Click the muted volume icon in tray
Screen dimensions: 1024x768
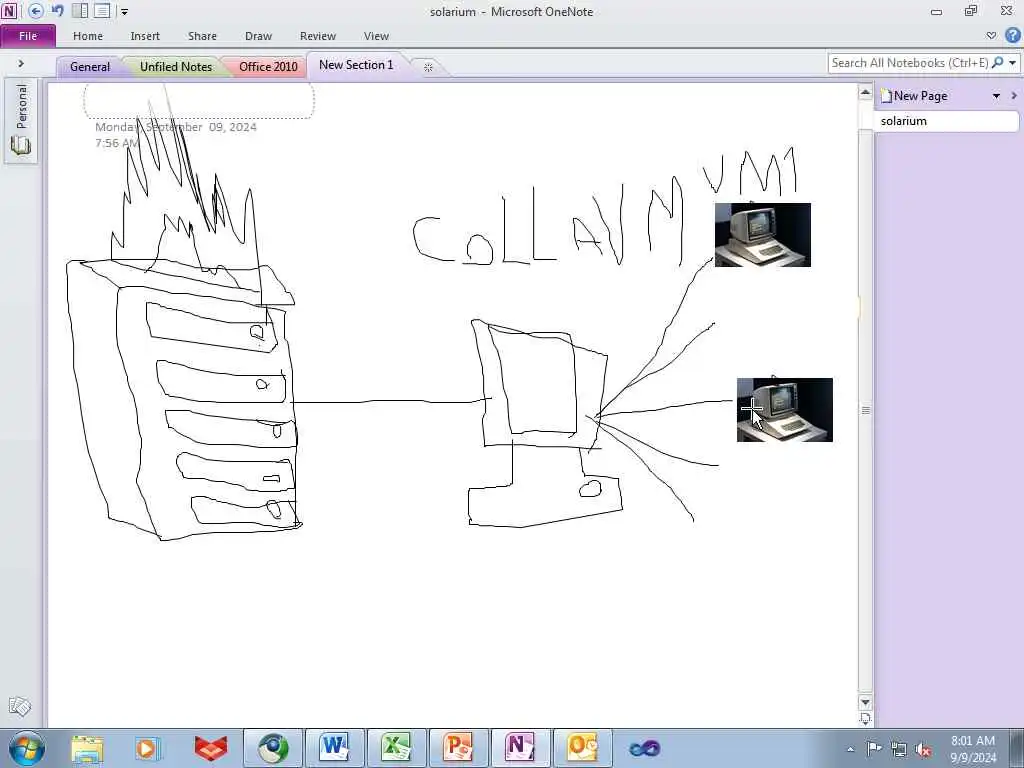tap(923, 749)
